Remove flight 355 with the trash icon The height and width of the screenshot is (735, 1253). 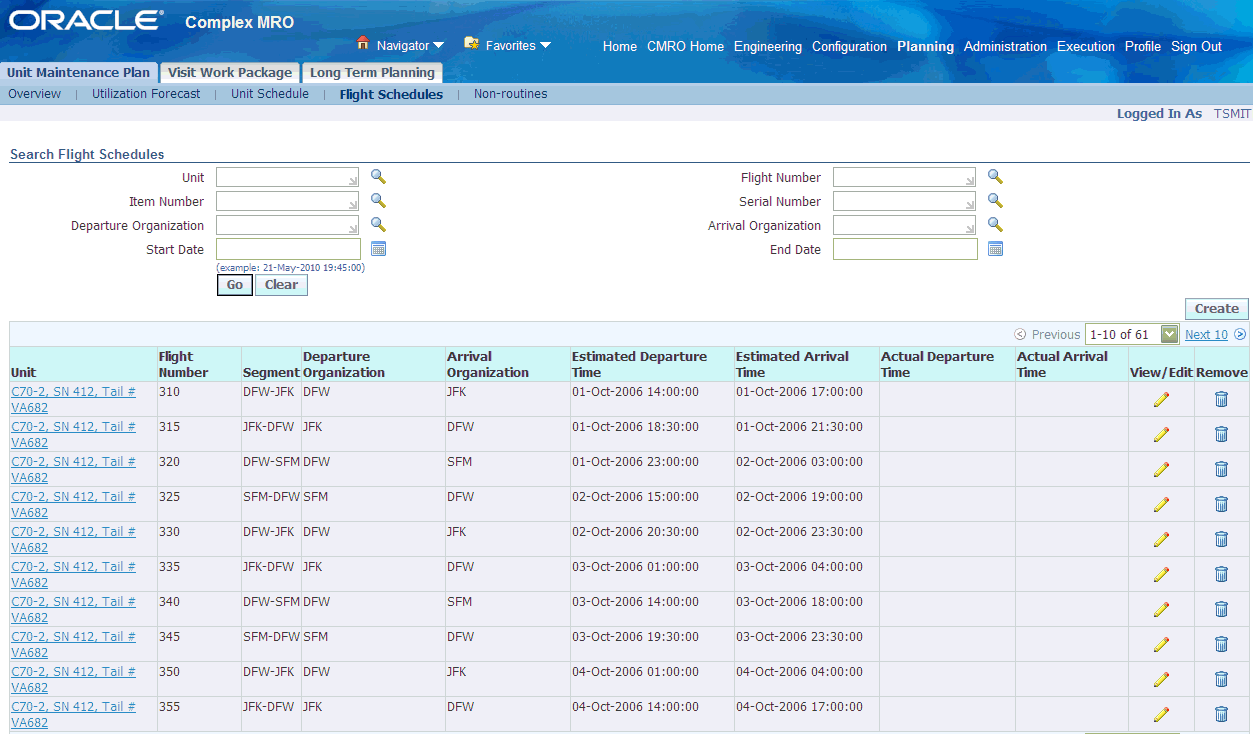click(x=1221, y=714)
